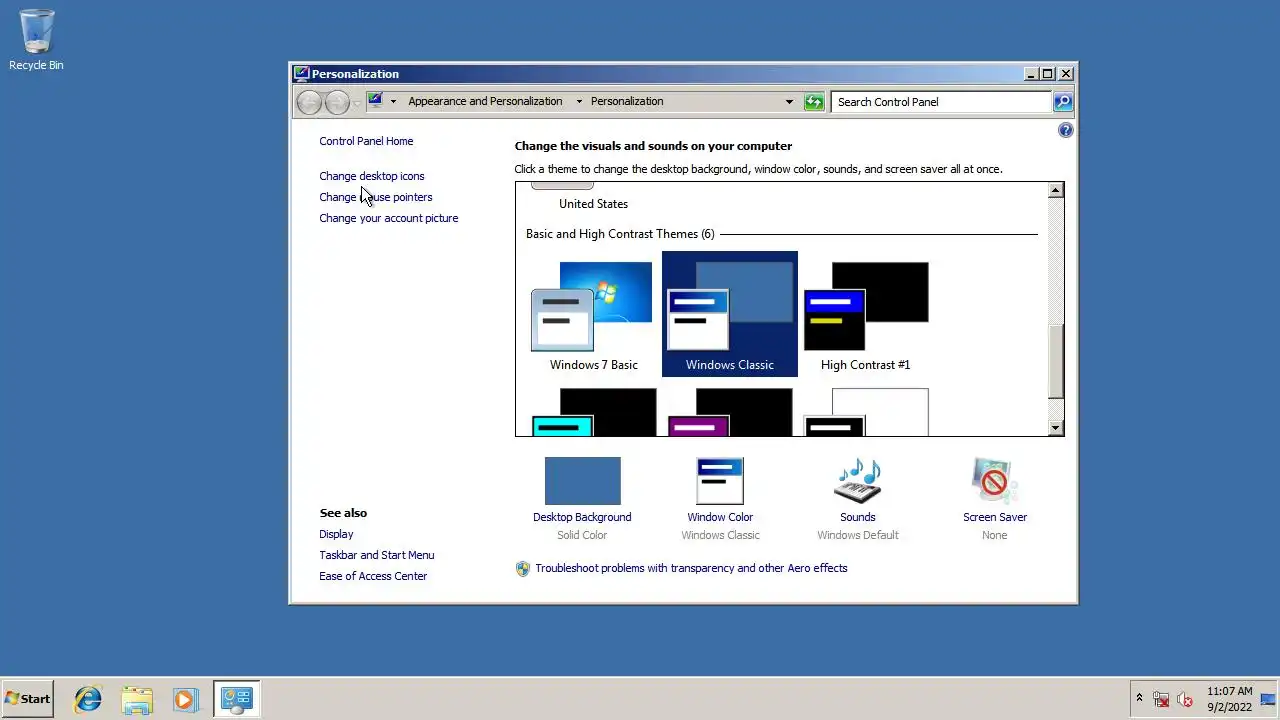Select the High Contrast #1 theme
The height and width of the screenshot is (720, 1280).
[866, 315]
